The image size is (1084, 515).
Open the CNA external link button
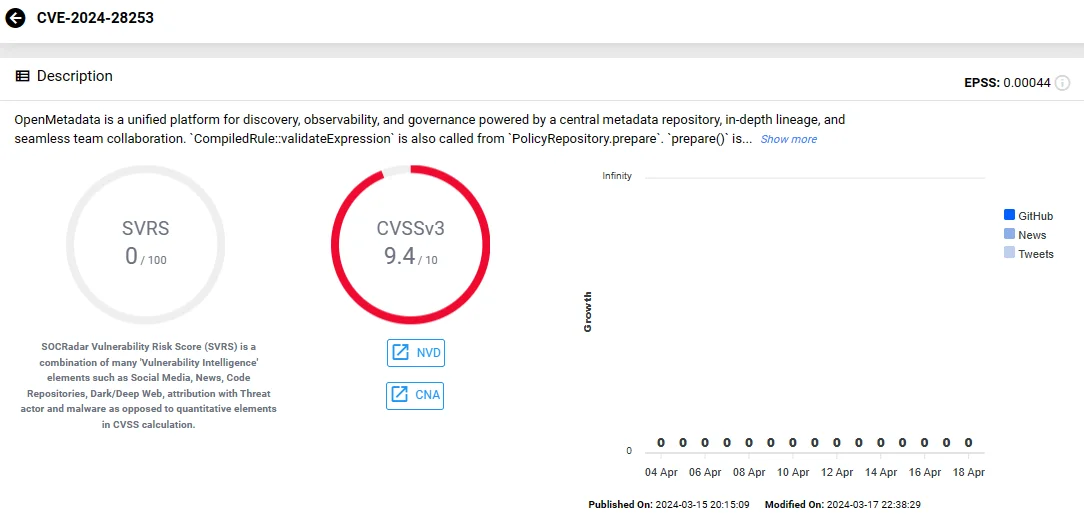(x=415, y=395)
